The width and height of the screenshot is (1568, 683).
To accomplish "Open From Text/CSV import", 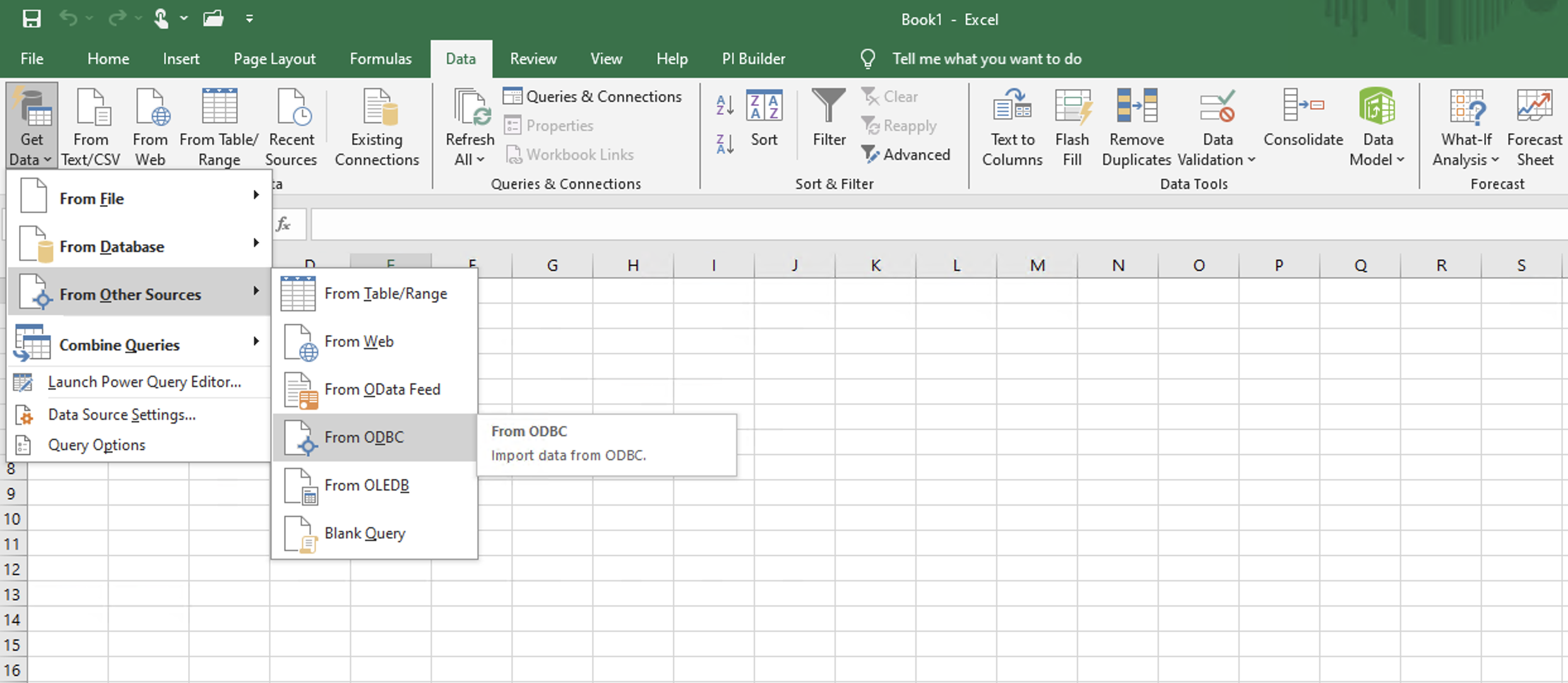I will (x=91, y=124).
